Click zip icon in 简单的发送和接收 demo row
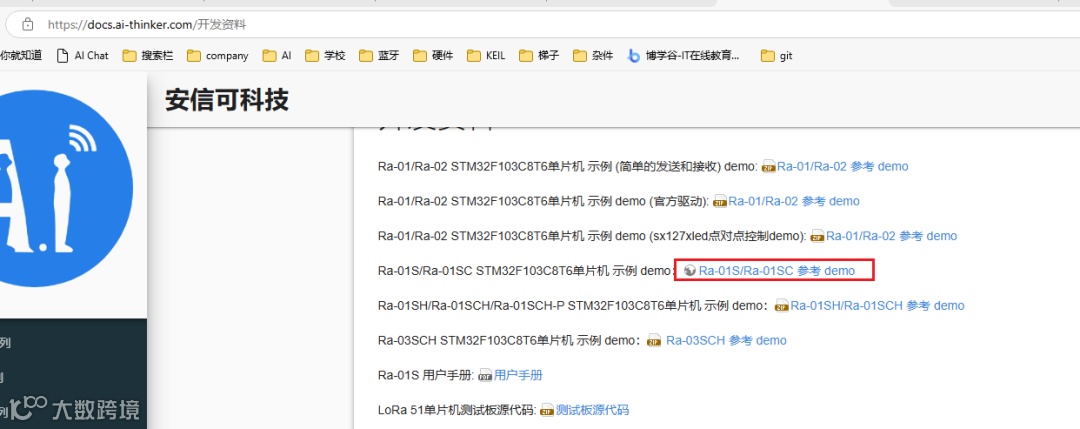Screen dimensions: 1080x429 click(x=769, y=167)
